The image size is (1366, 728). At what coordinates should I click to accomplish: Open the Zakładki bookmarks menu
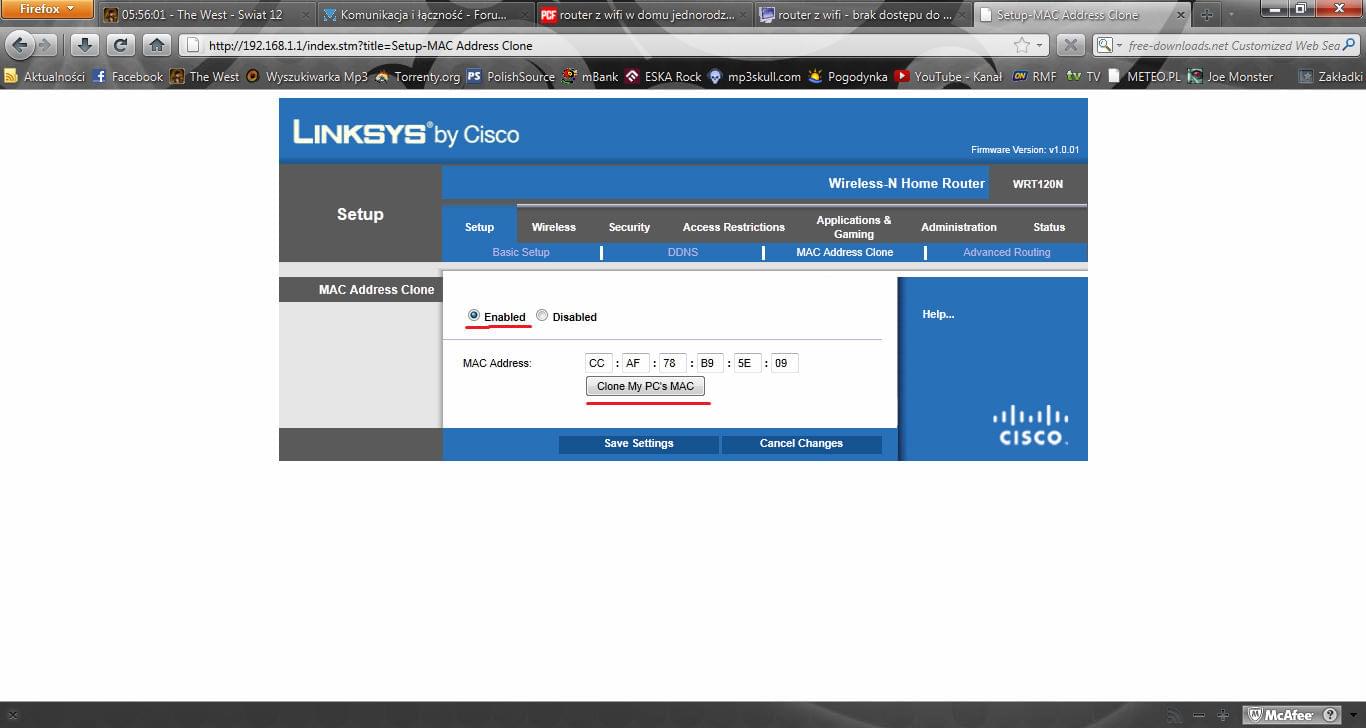[x=1330, y=76]
